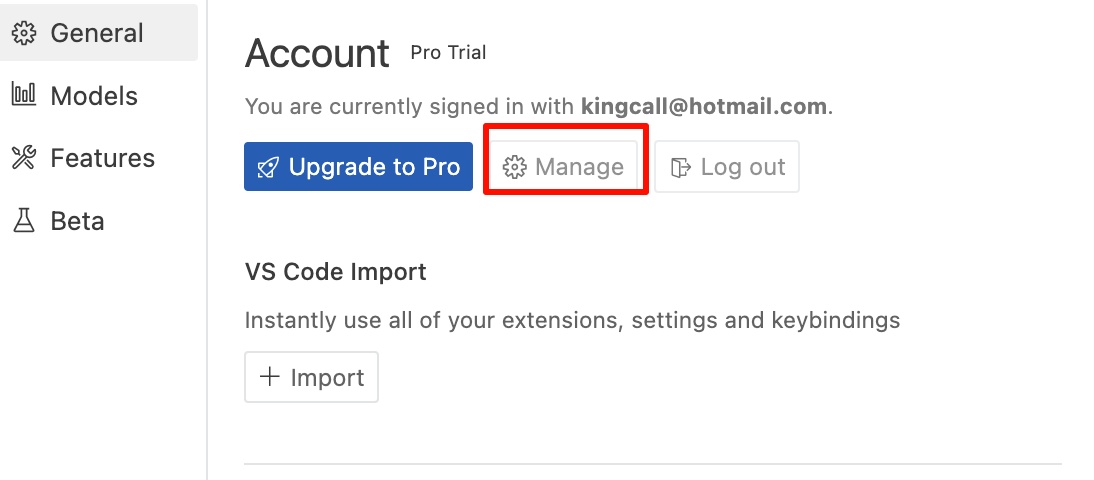Import VS Code settings with the Import button
This screenshot has width=1094, height=480.
click(311, 377)
